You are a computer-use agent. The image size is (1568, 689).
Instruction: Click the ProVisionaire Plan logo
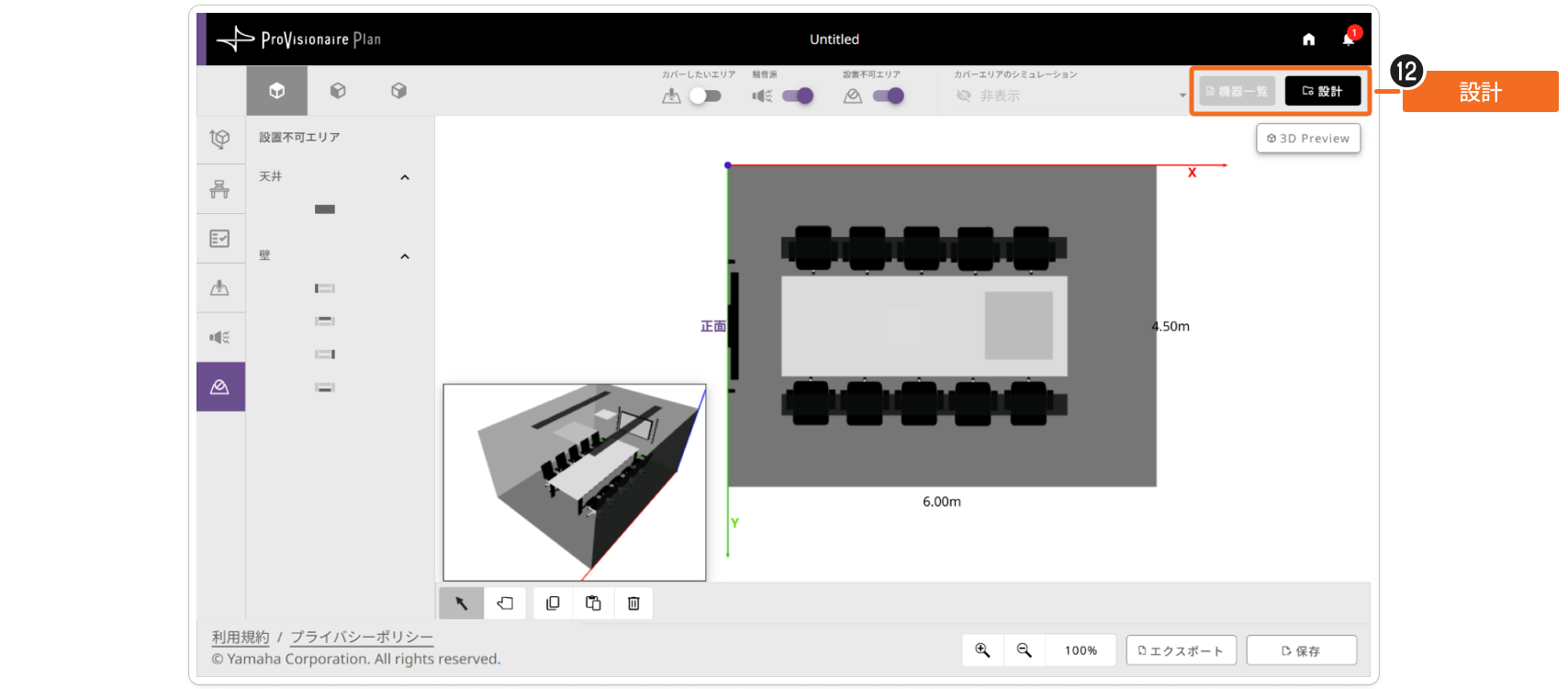pyautogui.click(x=298, y=39)
